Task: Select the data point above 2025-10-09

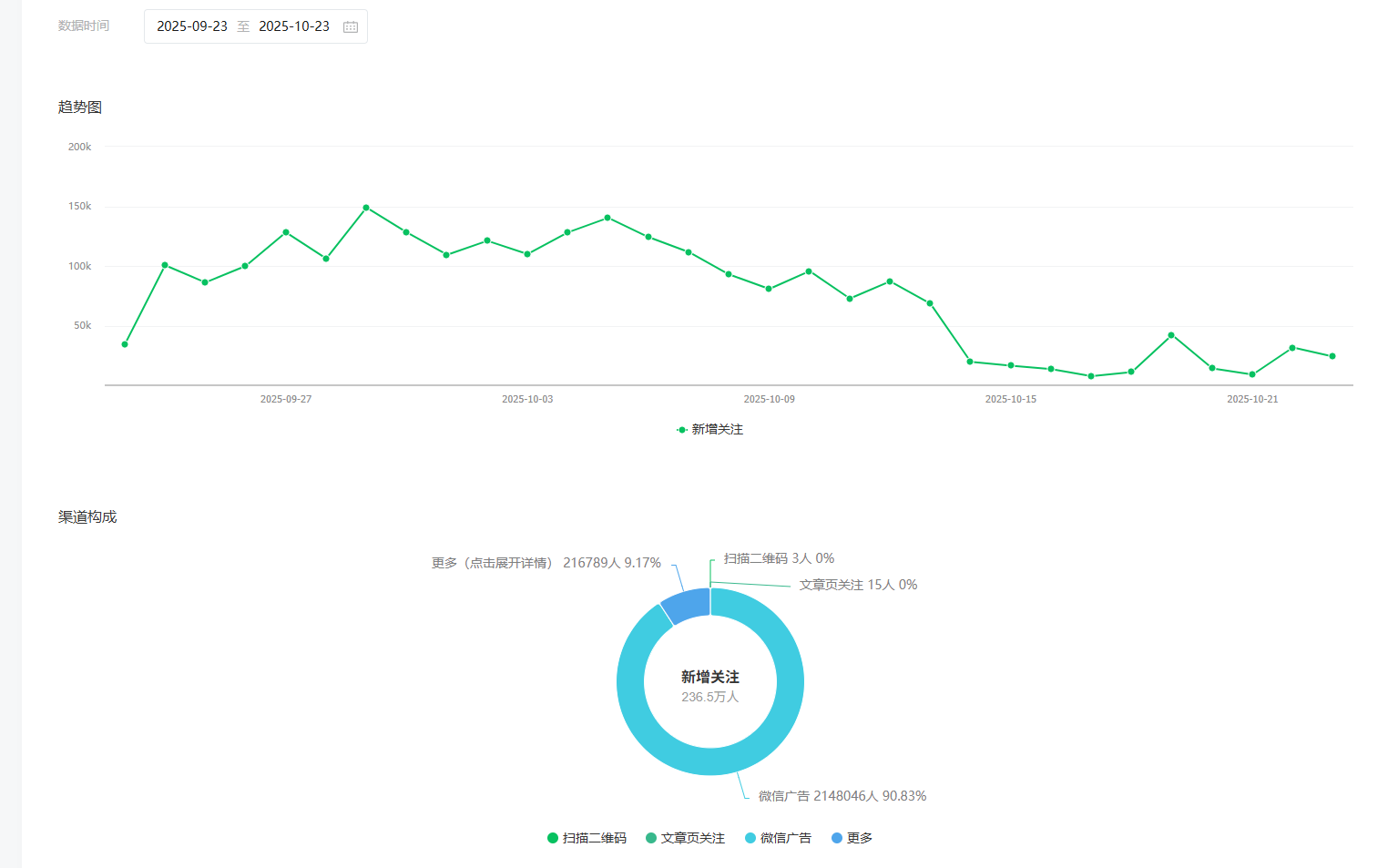Action: tap(769, 289)
